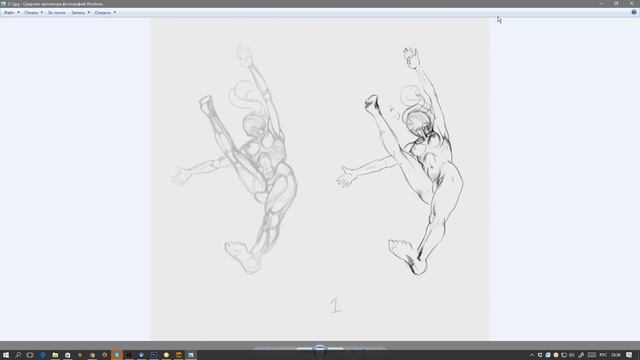Open the Windows Start menu
640x360 pixels.
6,355
